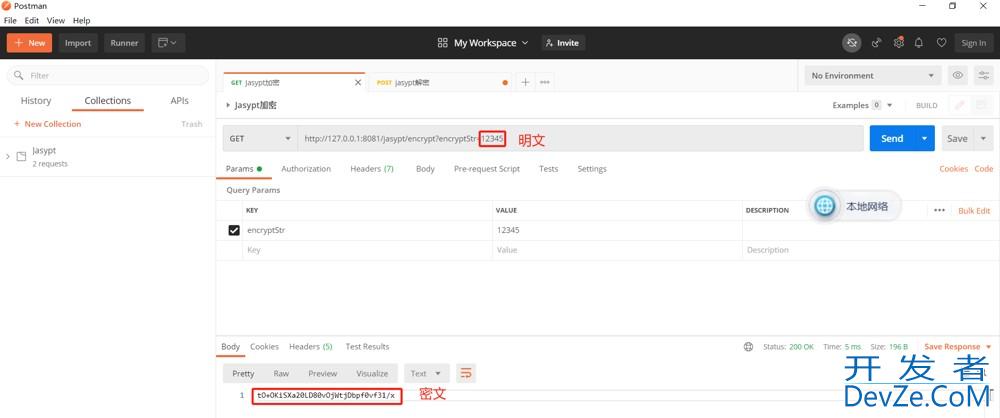Screen dimensions: 1000x418
Task: Click the Save button
Action: coord(957,138)
